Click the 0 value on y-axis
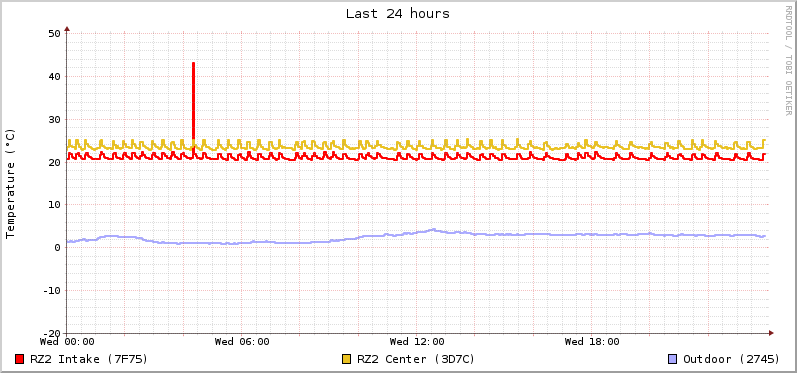 coord(57,247)
